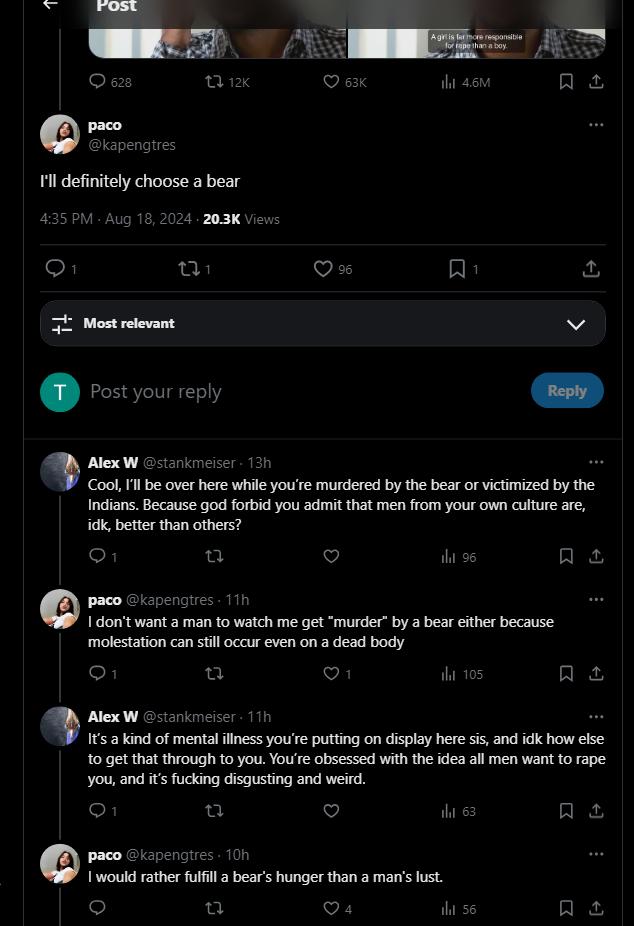This screenshot has height=926, width=634.
Task: Repost Alex W's "mental illness" reply
Action: pos(213,811)
